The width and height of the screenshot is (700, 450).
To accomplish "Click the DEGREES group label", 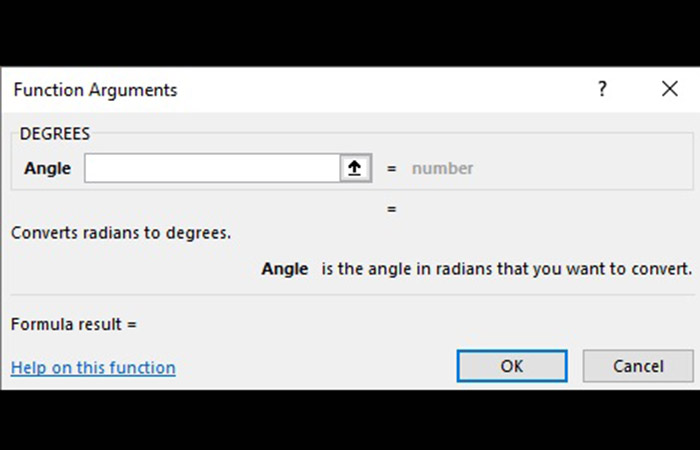I will pos(55,133).
